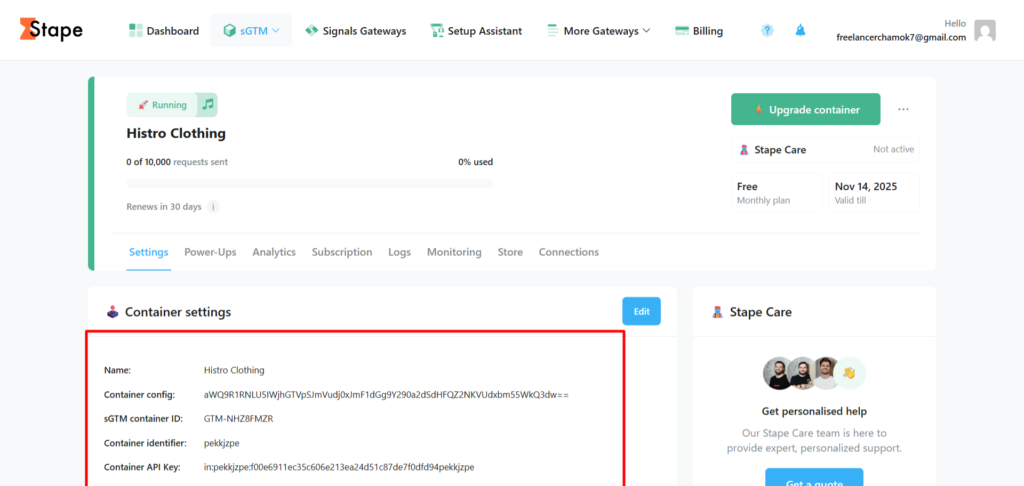Expand the More Gateways menu
The width and height of the screenshot is (1024, 486).
click(598, 31)
